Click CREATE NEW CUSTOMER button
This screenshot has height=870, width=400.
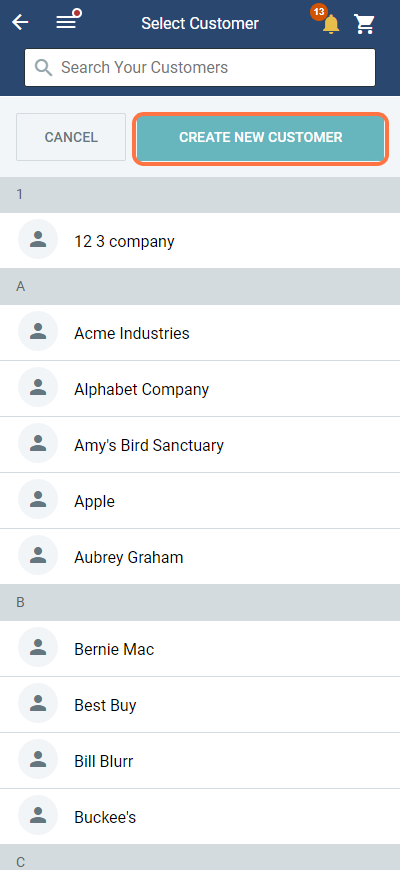(x=260, y=138)
